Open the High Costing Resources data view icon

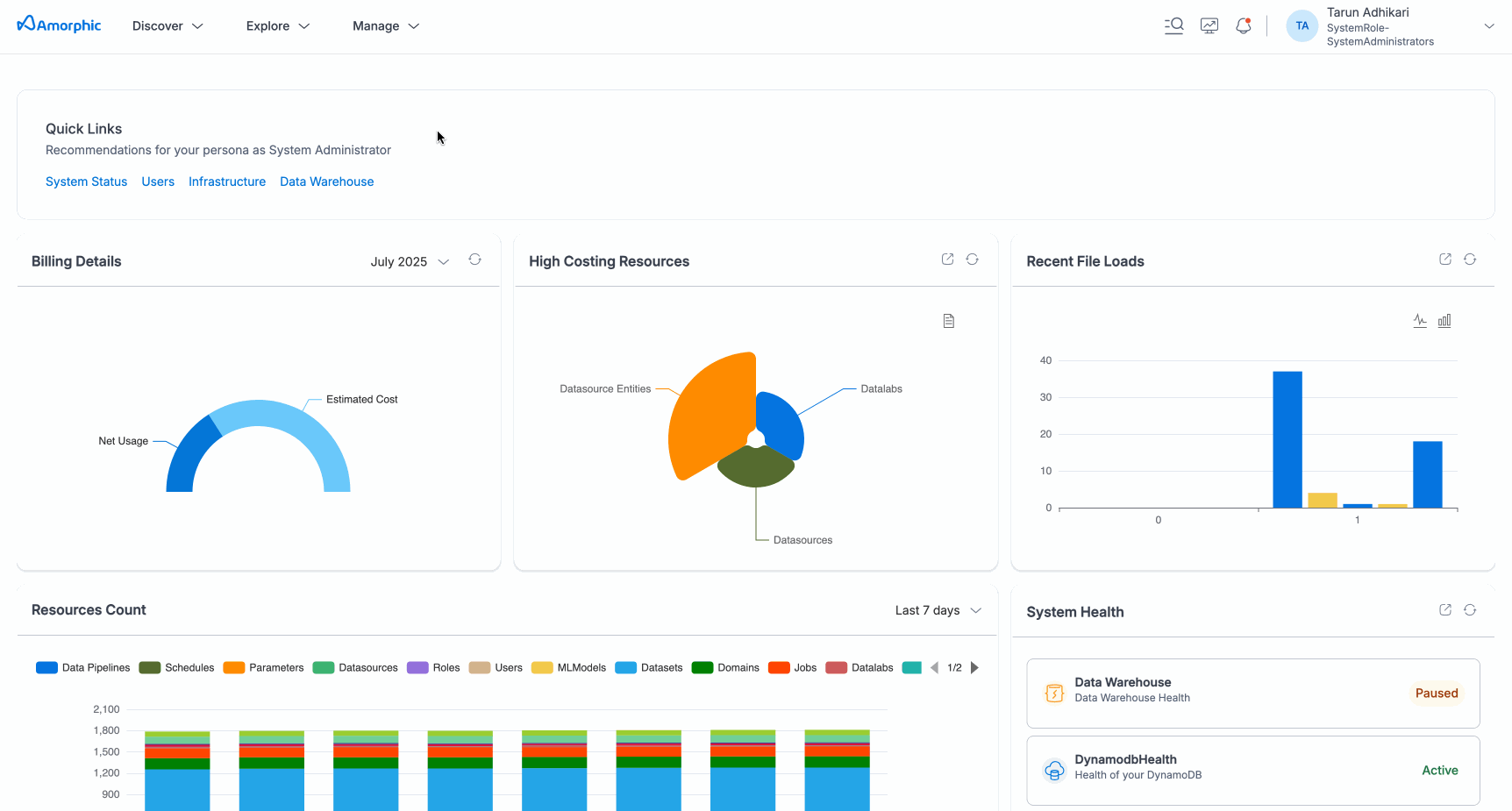948,321
